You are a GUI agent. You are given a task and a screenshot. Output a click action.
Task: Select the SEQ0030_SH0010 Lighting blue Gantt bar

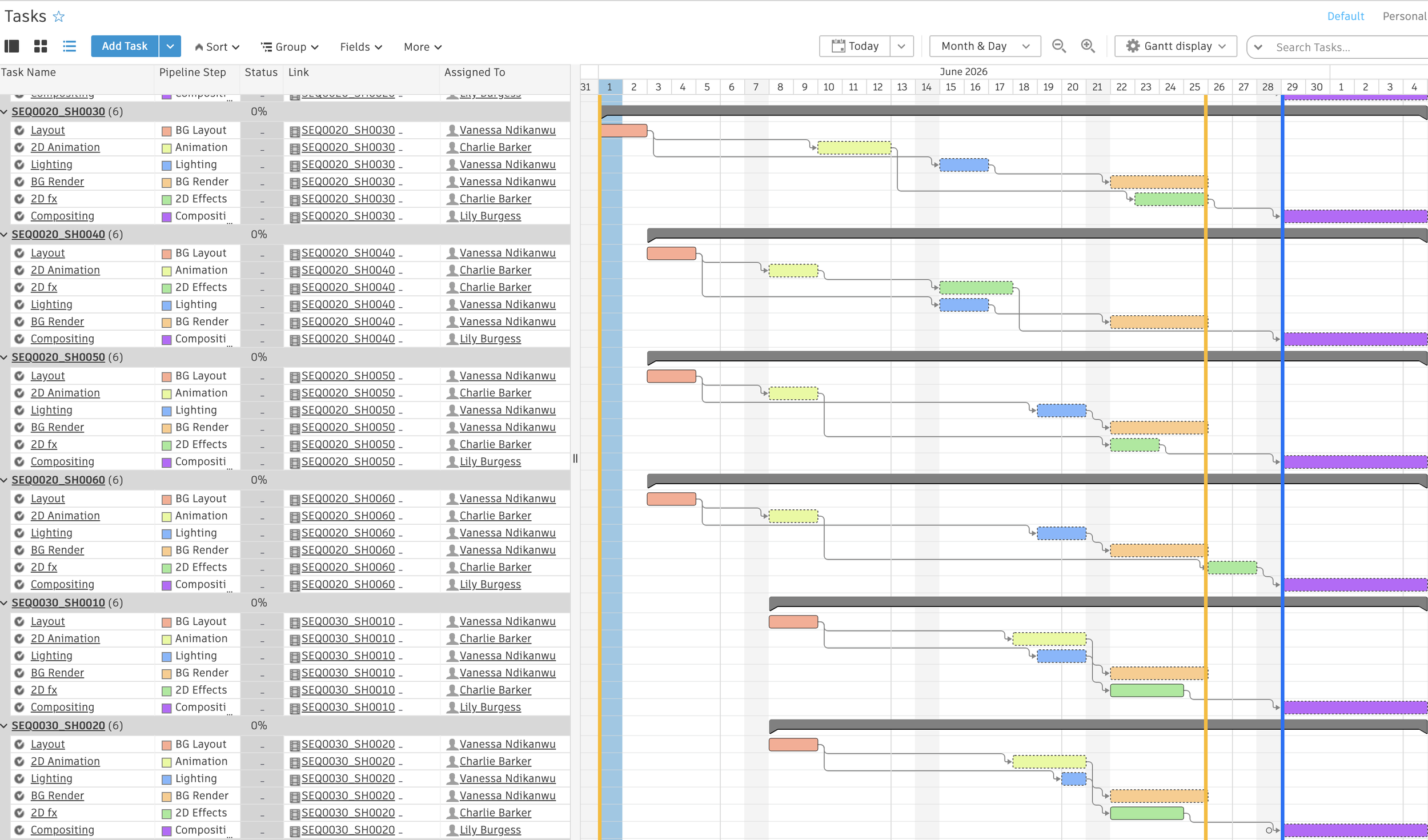[x=1061, y=656]
